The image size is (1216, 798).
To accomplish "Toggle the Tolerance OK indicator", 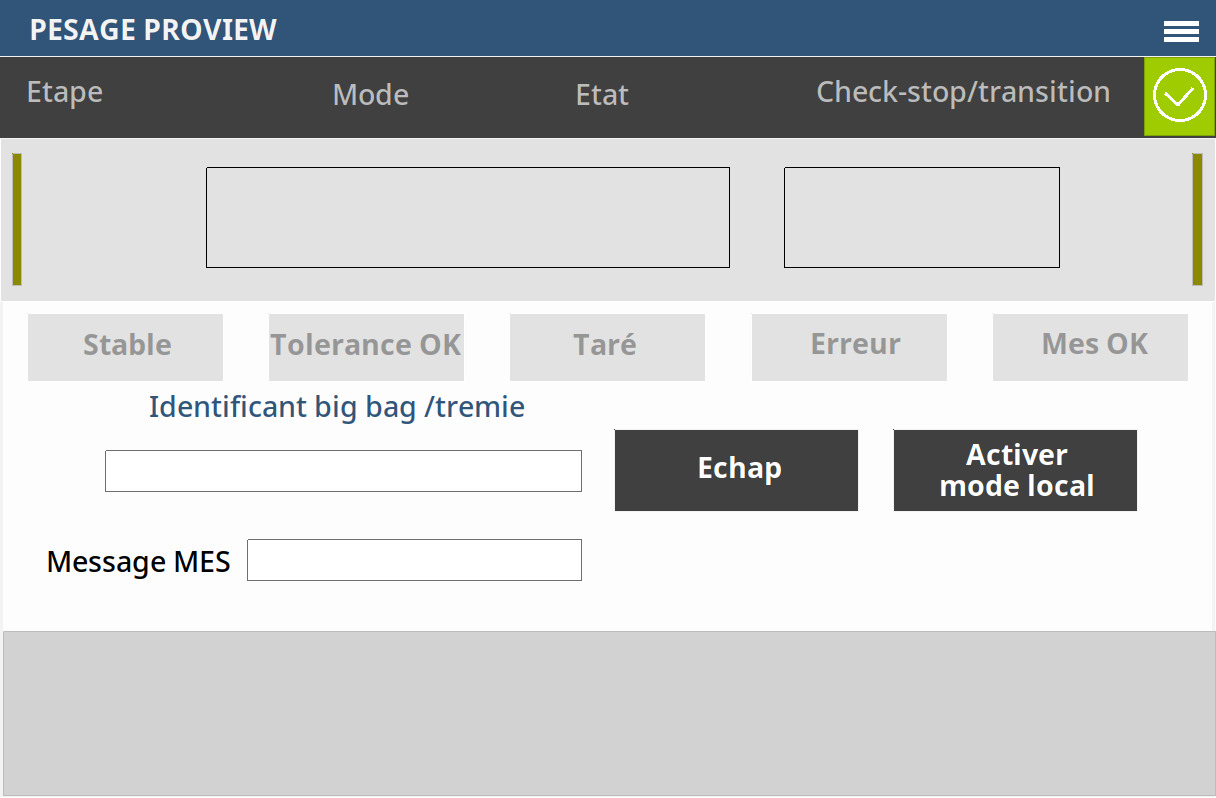I will tap(366, 346).
